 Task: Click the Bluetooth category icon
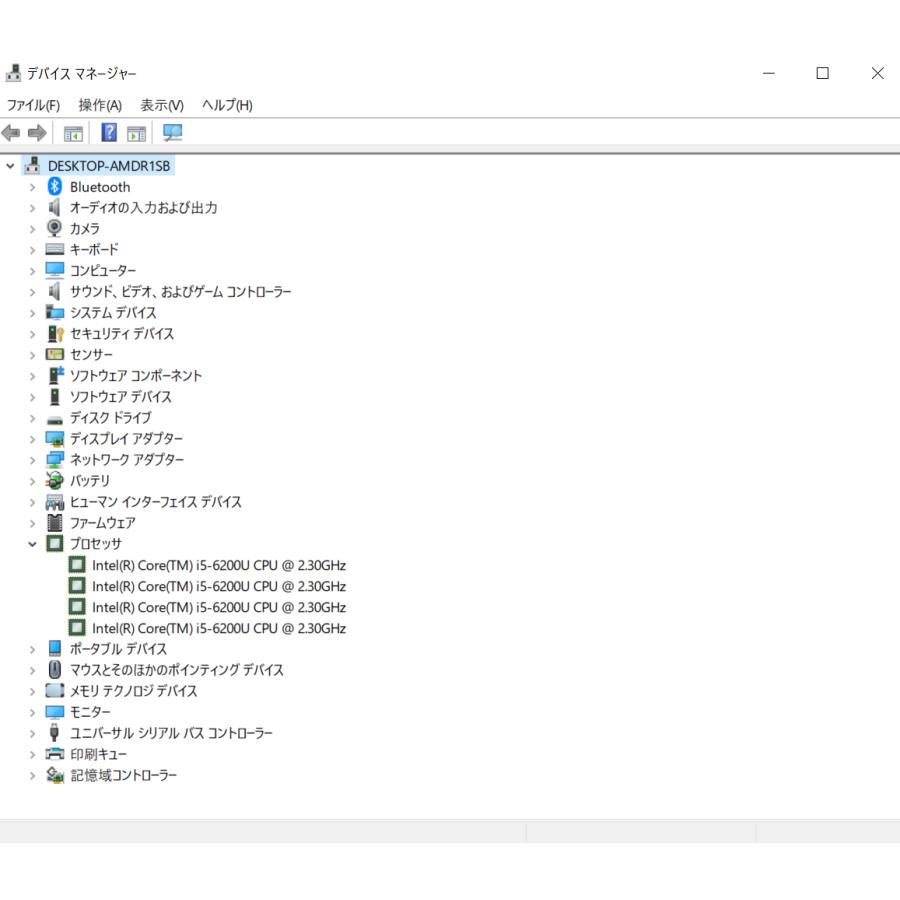pos(55,187)
